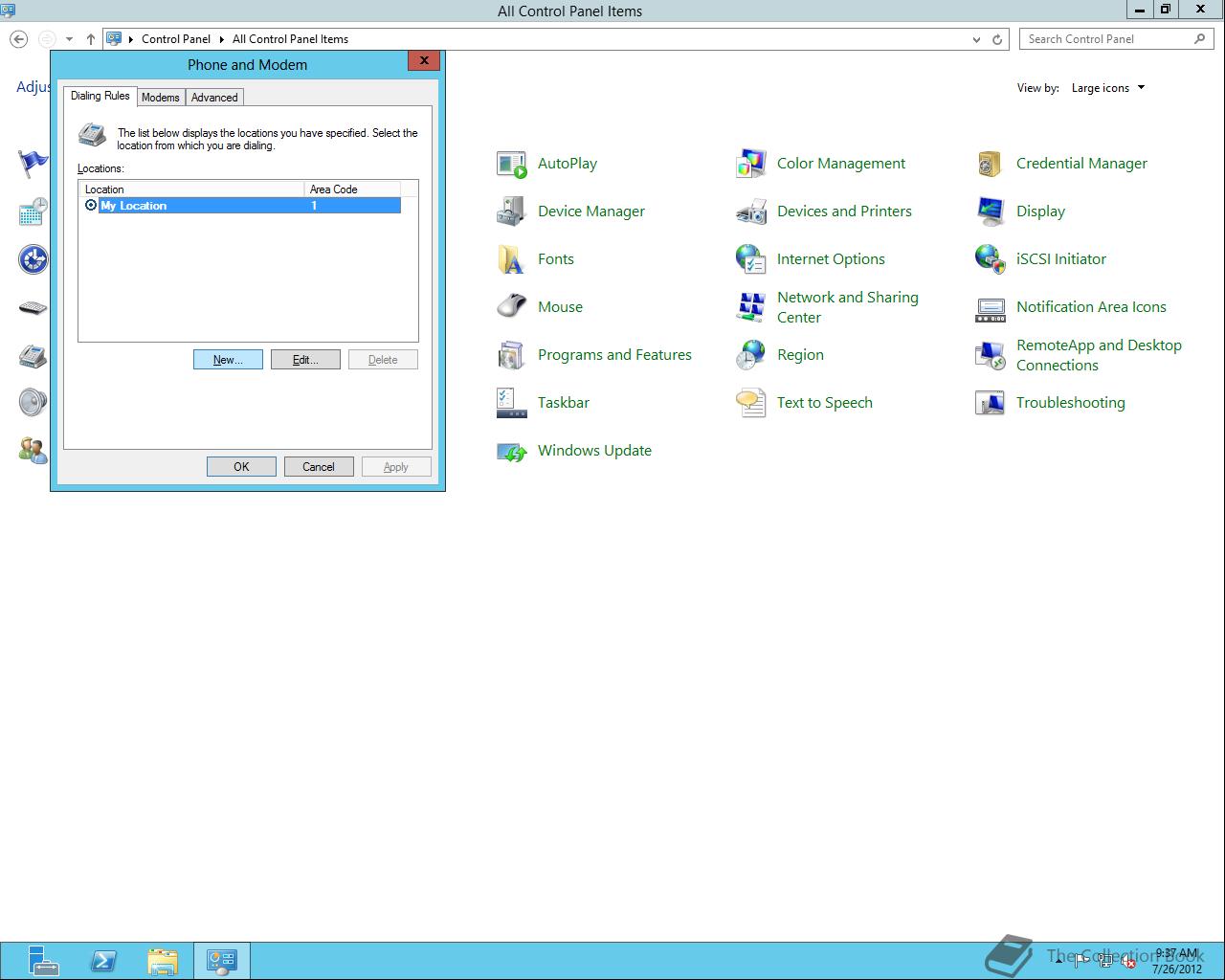Switch to the Modems tab
Image resolution: width=1225 pixels, height=980 pixels.
click(x=160, y=97)
